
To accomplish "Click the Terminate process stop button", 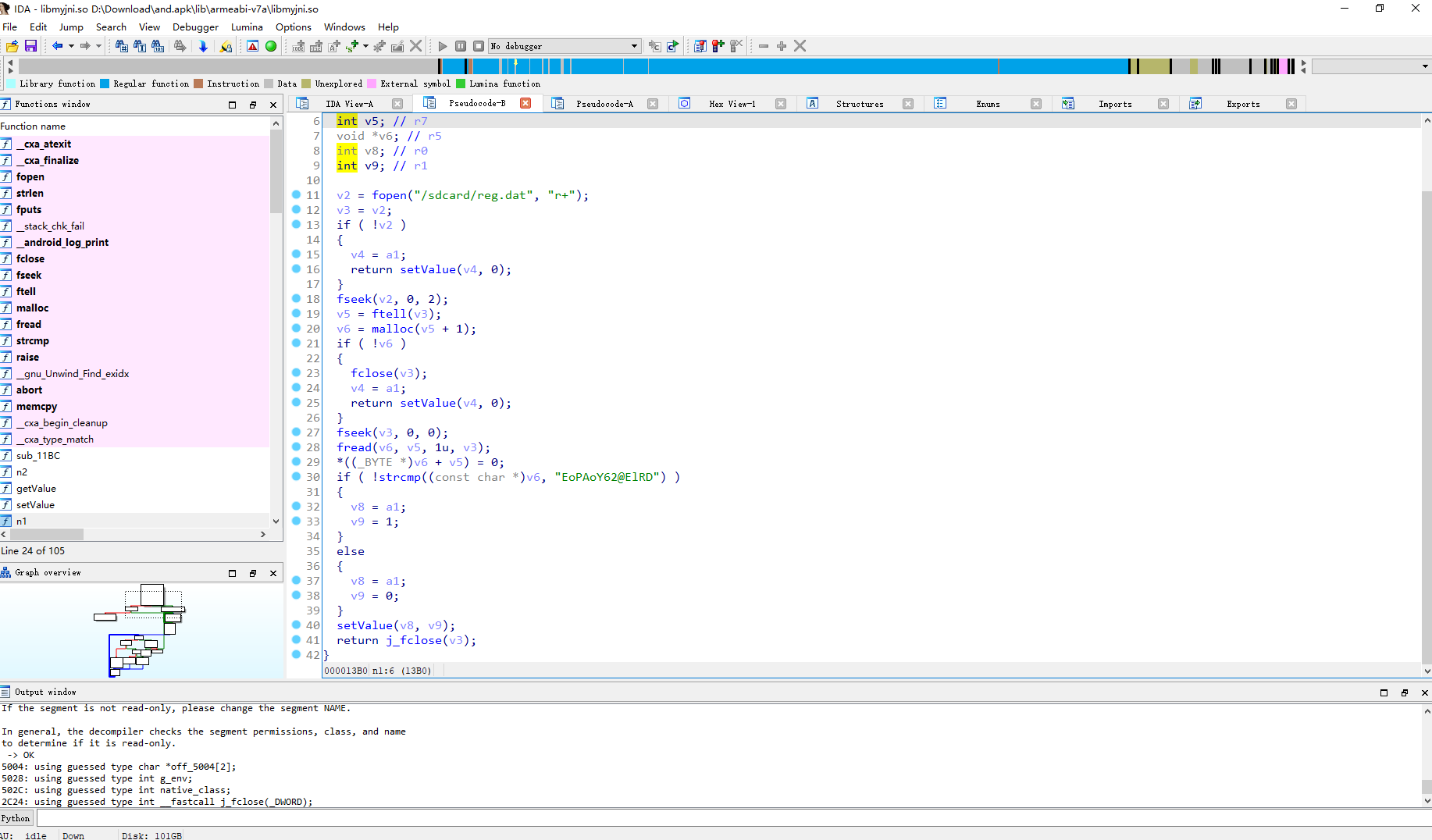I will 479,46.
